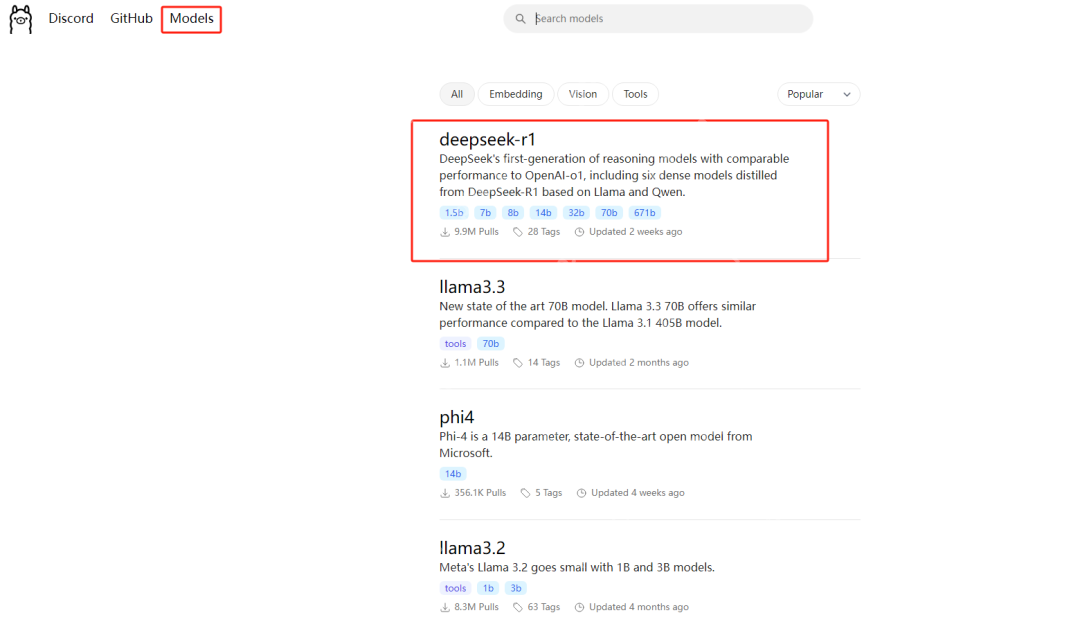Click the '28 Tags' count
Image resolution: width=1080 pixels, height=624 pixels.
tap(544, 232)
